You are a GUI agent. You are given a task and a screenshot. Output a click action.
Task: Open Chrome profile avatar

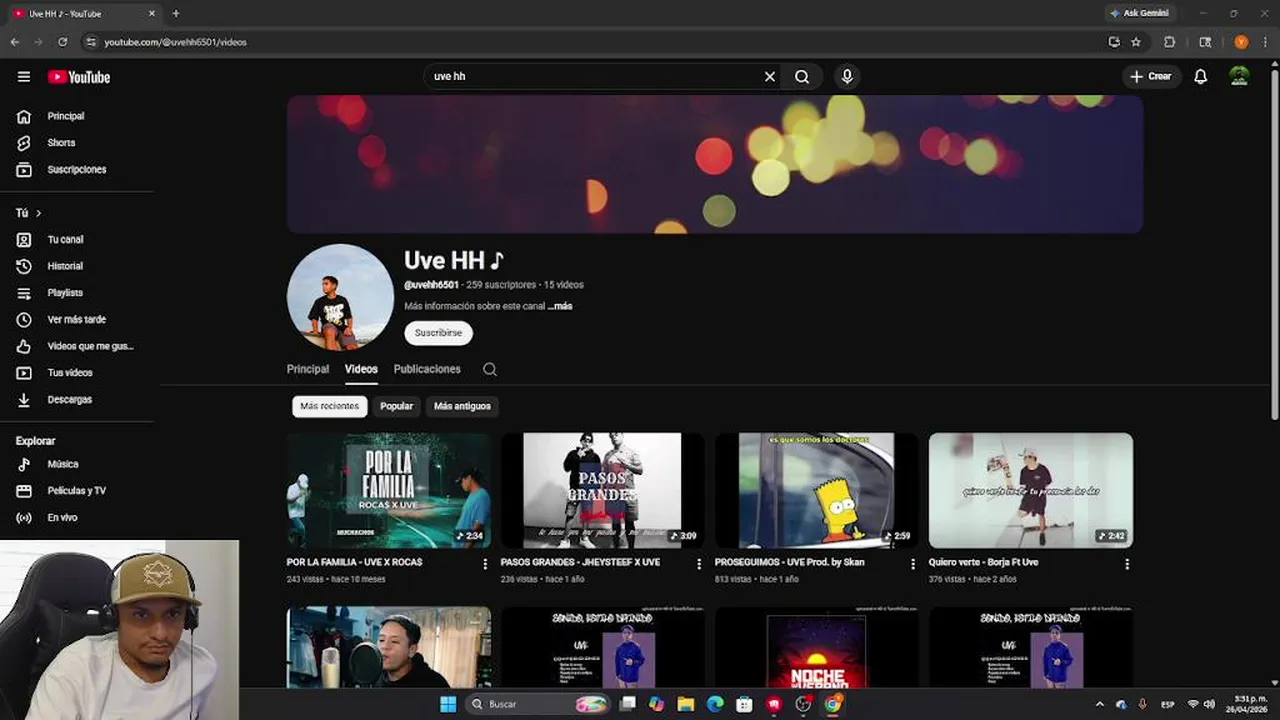point(1241,42)
